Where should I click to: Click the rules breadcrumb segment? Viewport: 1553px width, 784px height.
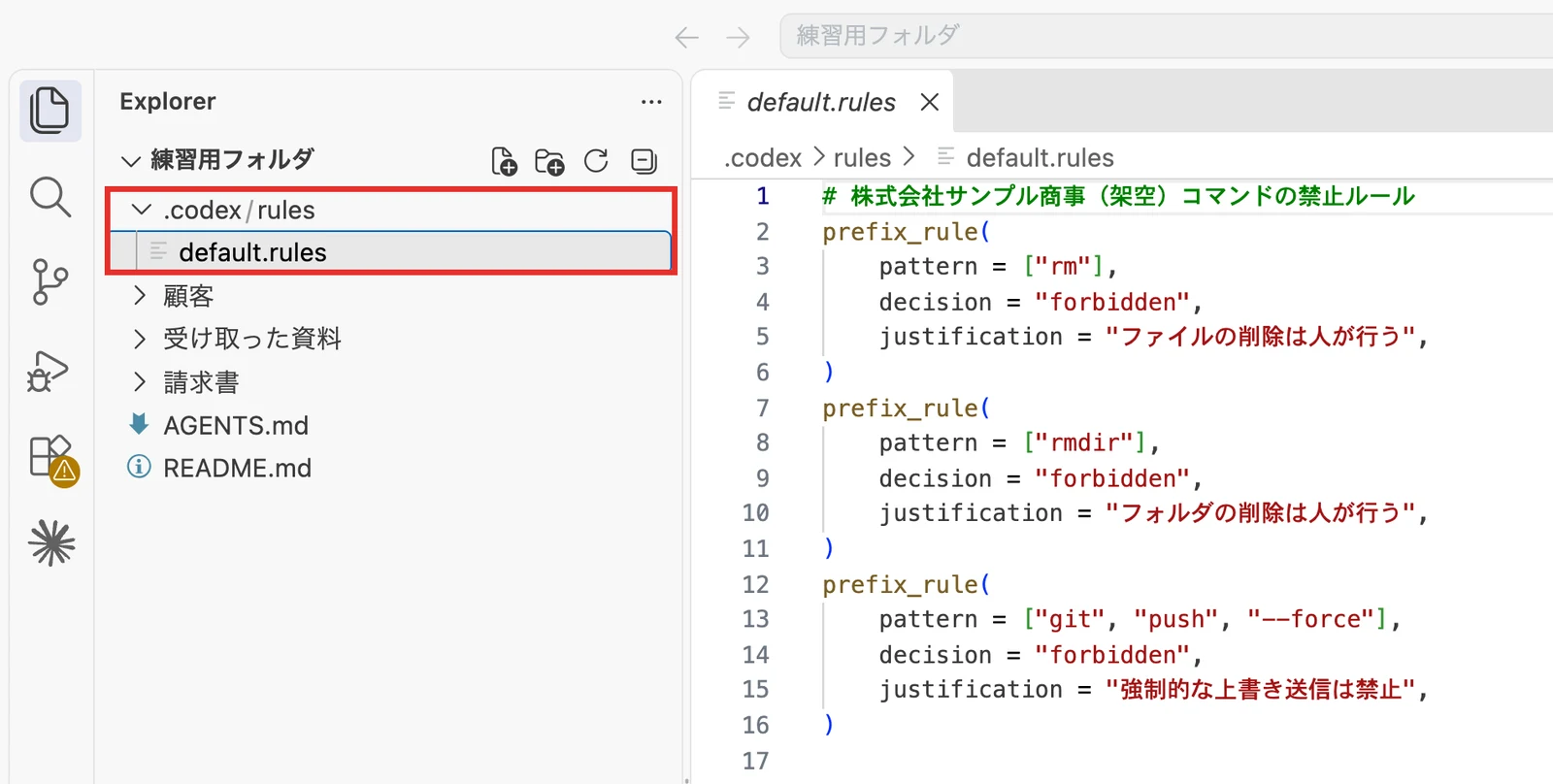click(x=862, y=157)
